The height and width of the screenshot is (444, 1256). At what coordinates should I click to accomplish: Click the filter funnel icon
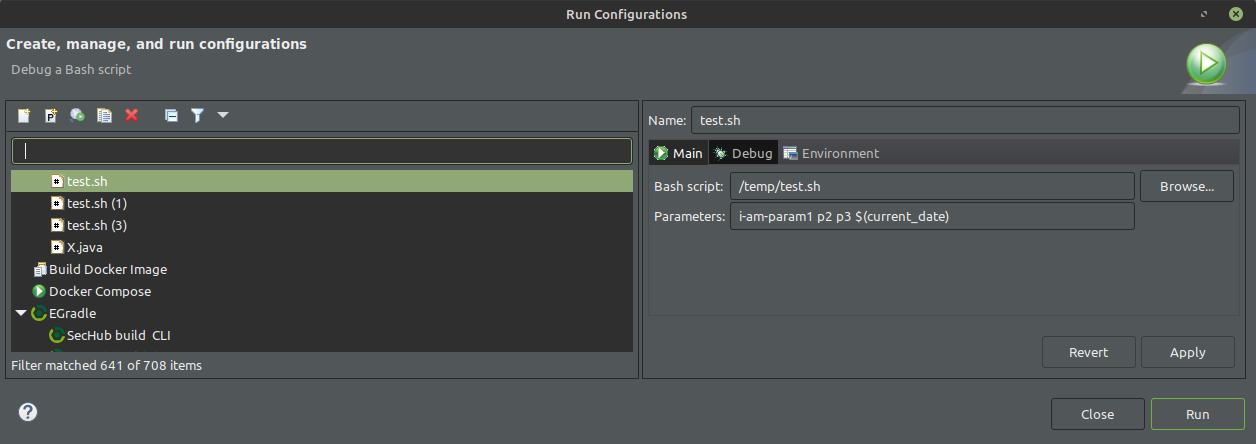click(198, 115)
